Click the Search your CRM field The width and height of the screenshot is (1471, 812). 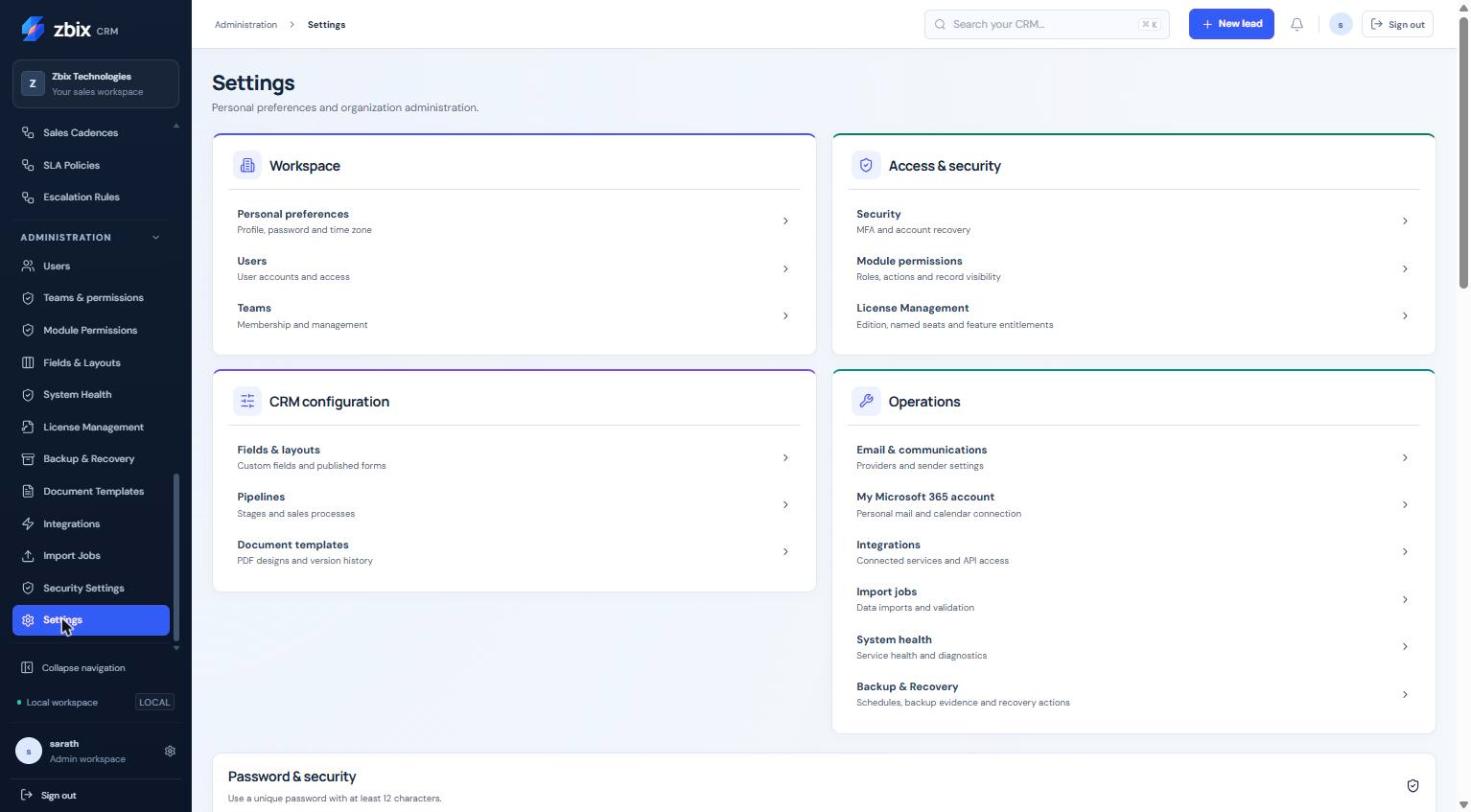[1046, 24]
